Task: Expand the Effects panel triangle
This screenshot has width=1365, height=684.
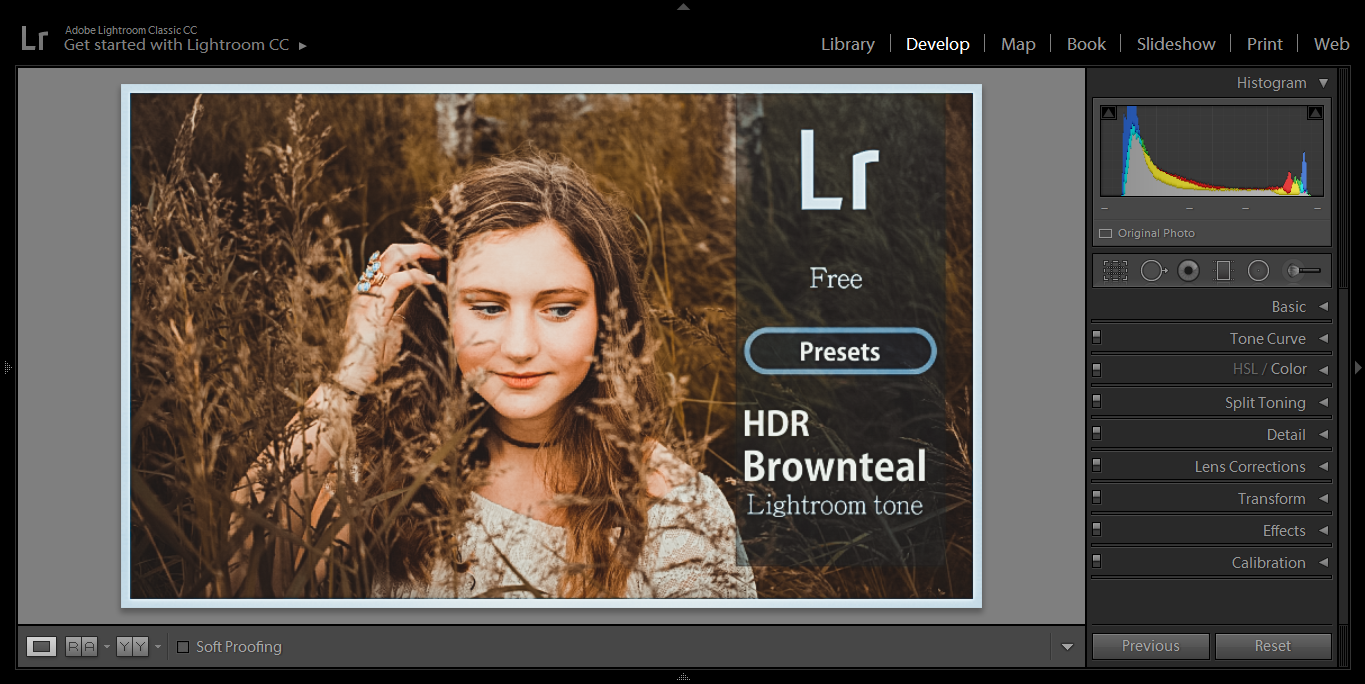Action: click(1323, 531)
